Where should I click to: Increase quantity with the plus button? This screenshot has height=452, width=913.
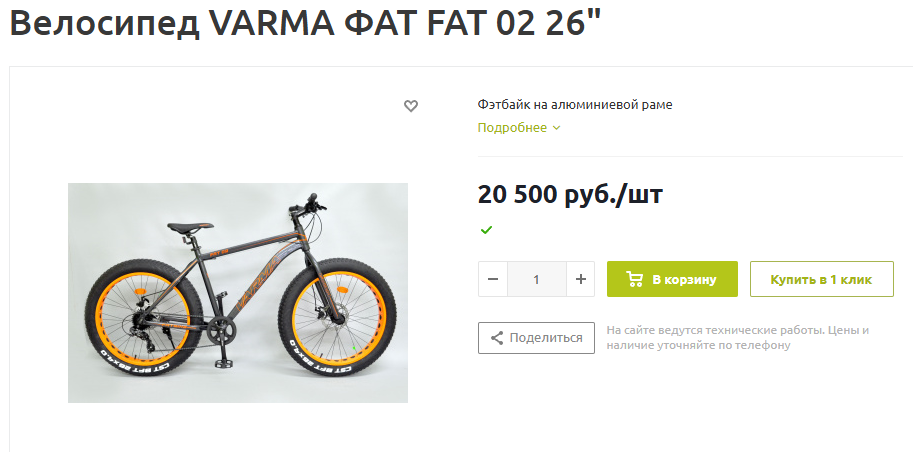(581, 279)
